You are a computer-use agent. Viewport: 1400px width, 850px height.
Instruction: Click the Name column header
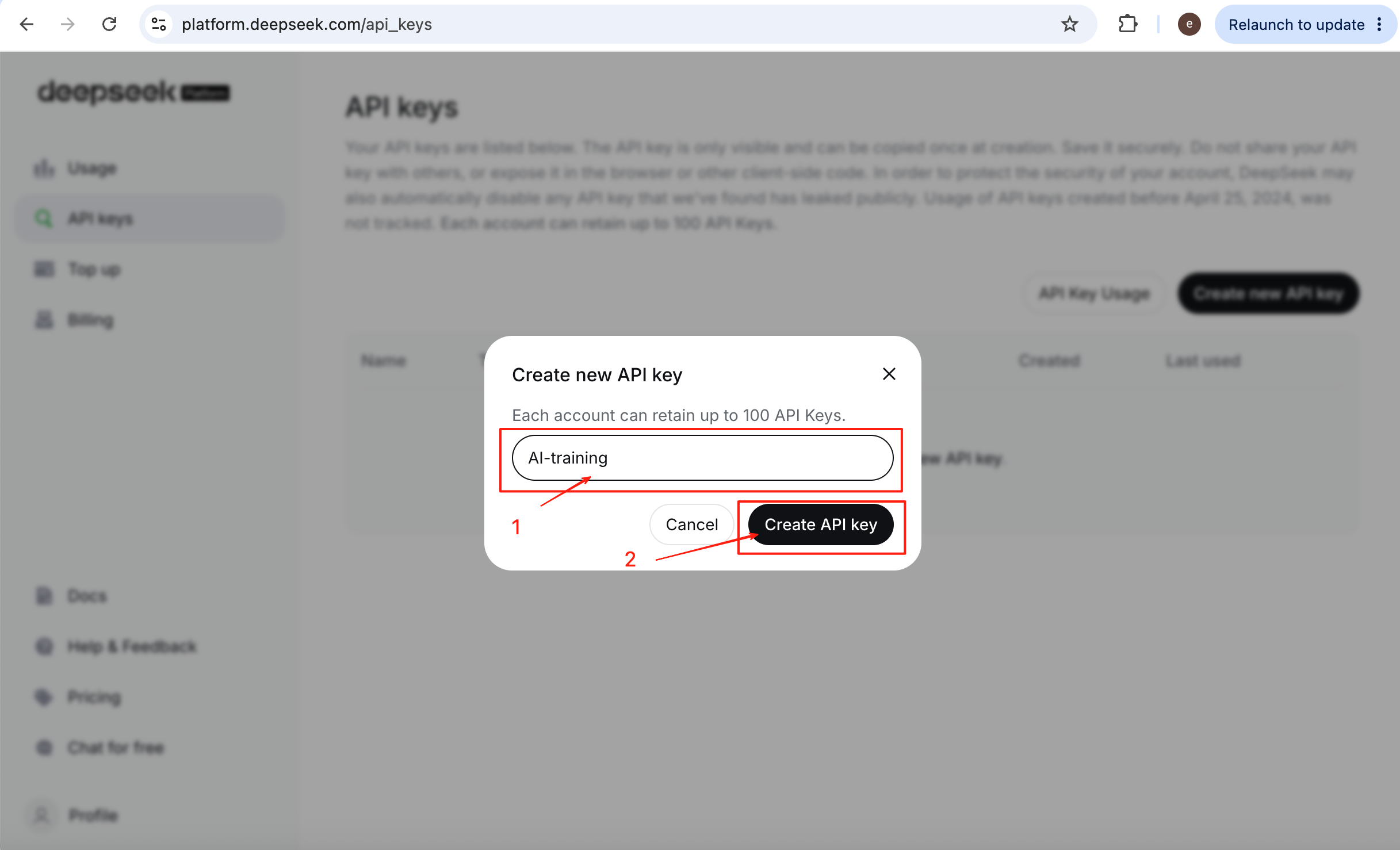pos(384,361)
